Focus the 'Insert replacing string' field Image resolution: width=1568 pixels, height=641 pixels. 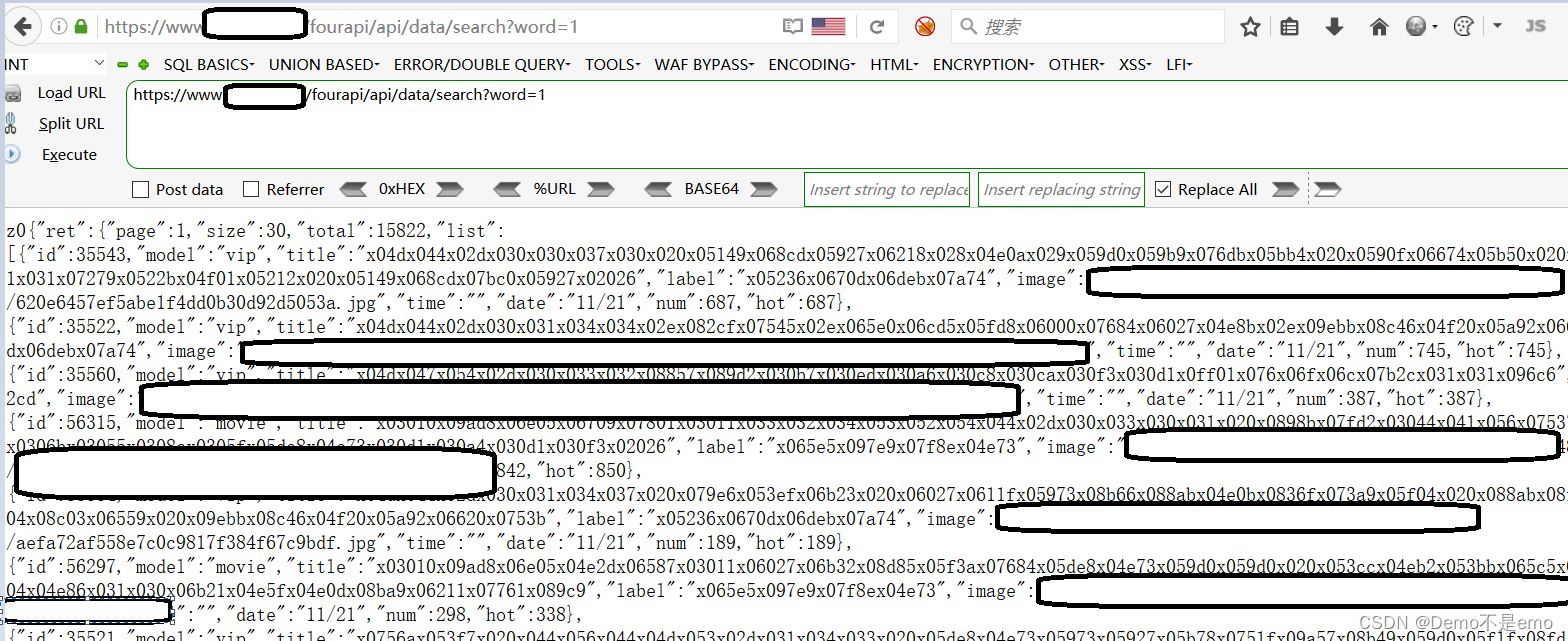1061,189
